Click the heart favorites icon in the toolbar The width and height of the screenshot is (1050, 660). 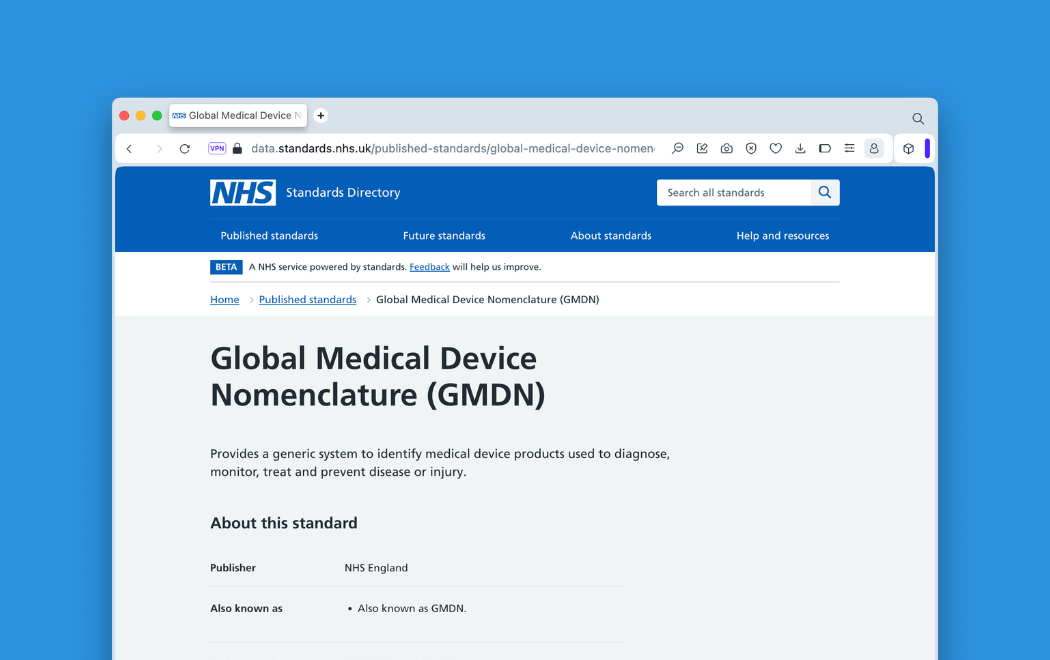775,148
